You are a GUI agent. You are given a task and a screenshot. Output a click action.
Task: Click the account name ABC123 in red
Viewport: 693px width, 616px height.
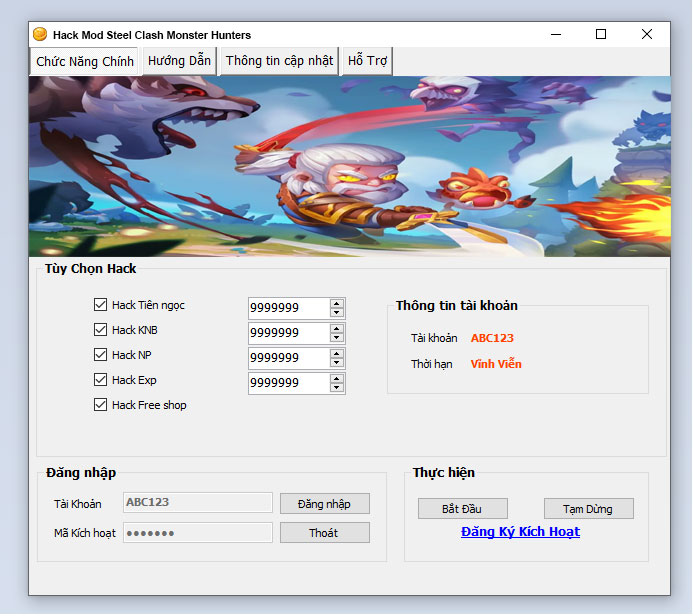[492, 338]
